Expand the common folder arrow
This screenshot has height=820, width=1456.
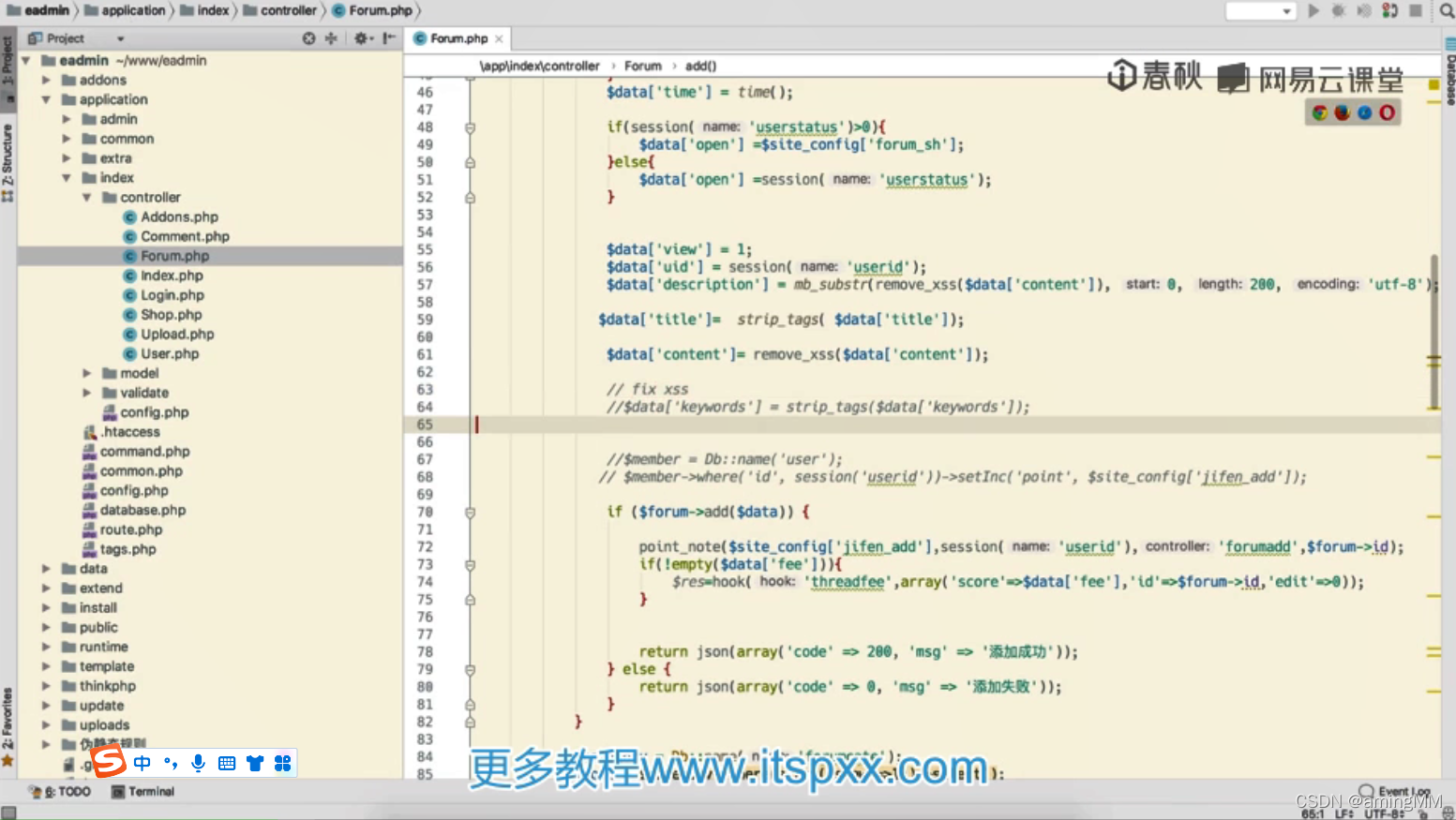67,139
